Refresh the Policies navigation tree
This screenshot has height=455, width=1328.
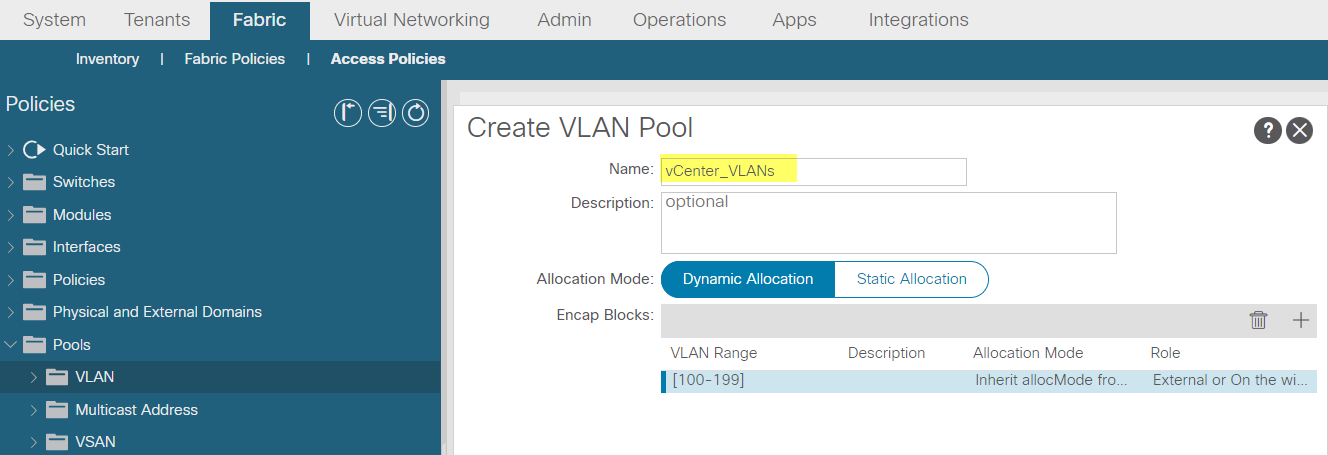click(x=415, y=113)
